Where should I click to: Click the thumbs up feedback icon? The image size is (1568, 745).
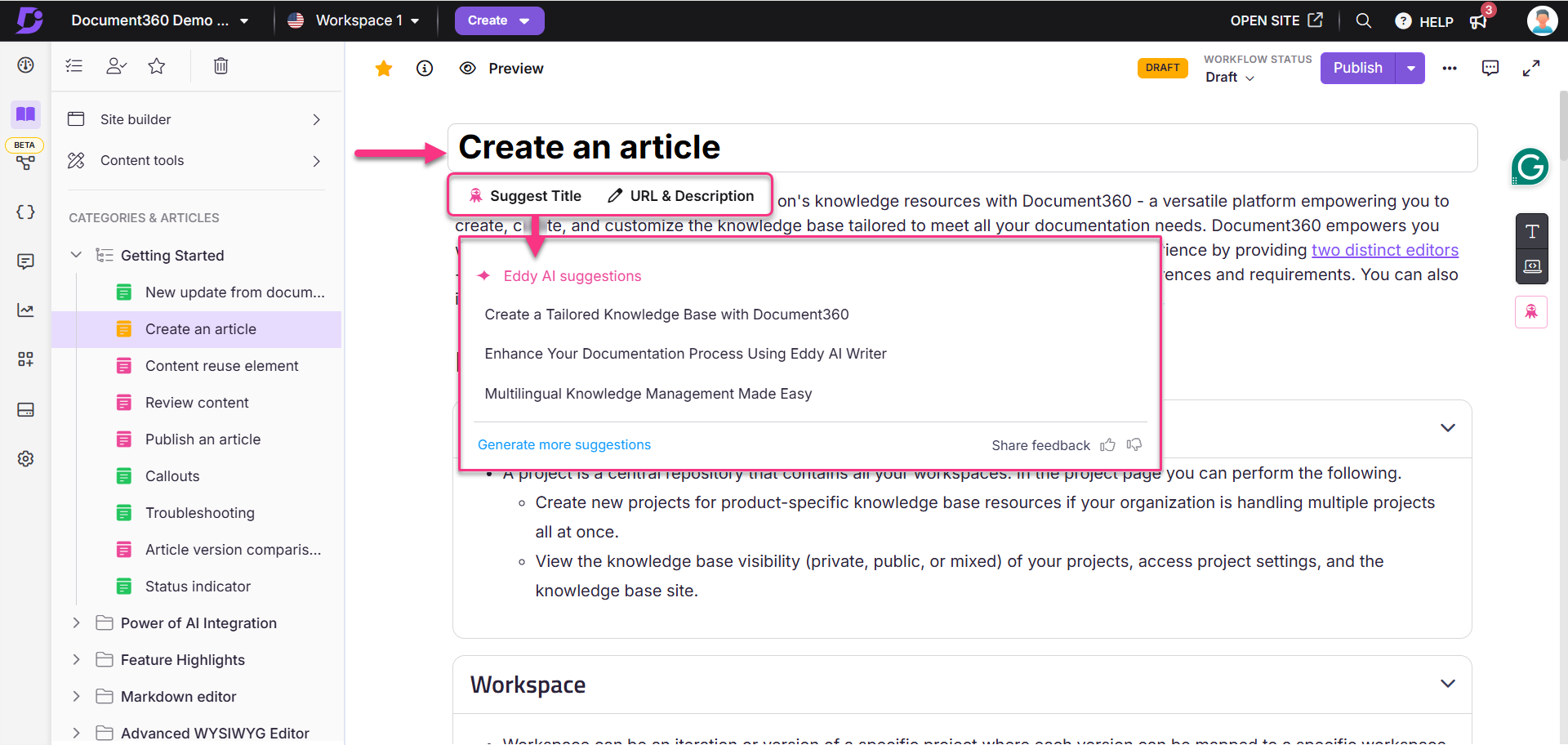(x=1107, y=445)
